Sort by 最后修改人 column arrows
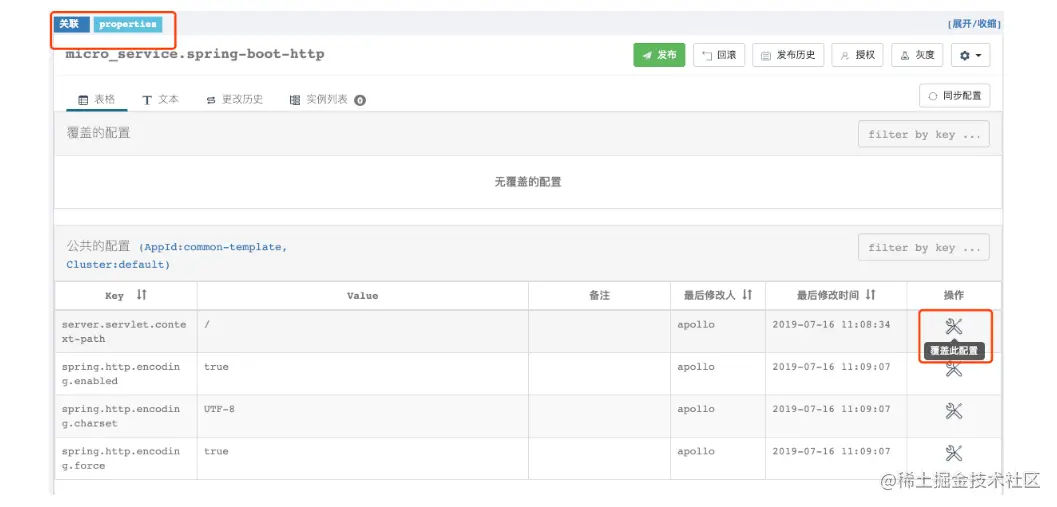Screen dimensions: 1057x507 click(747, 295)
